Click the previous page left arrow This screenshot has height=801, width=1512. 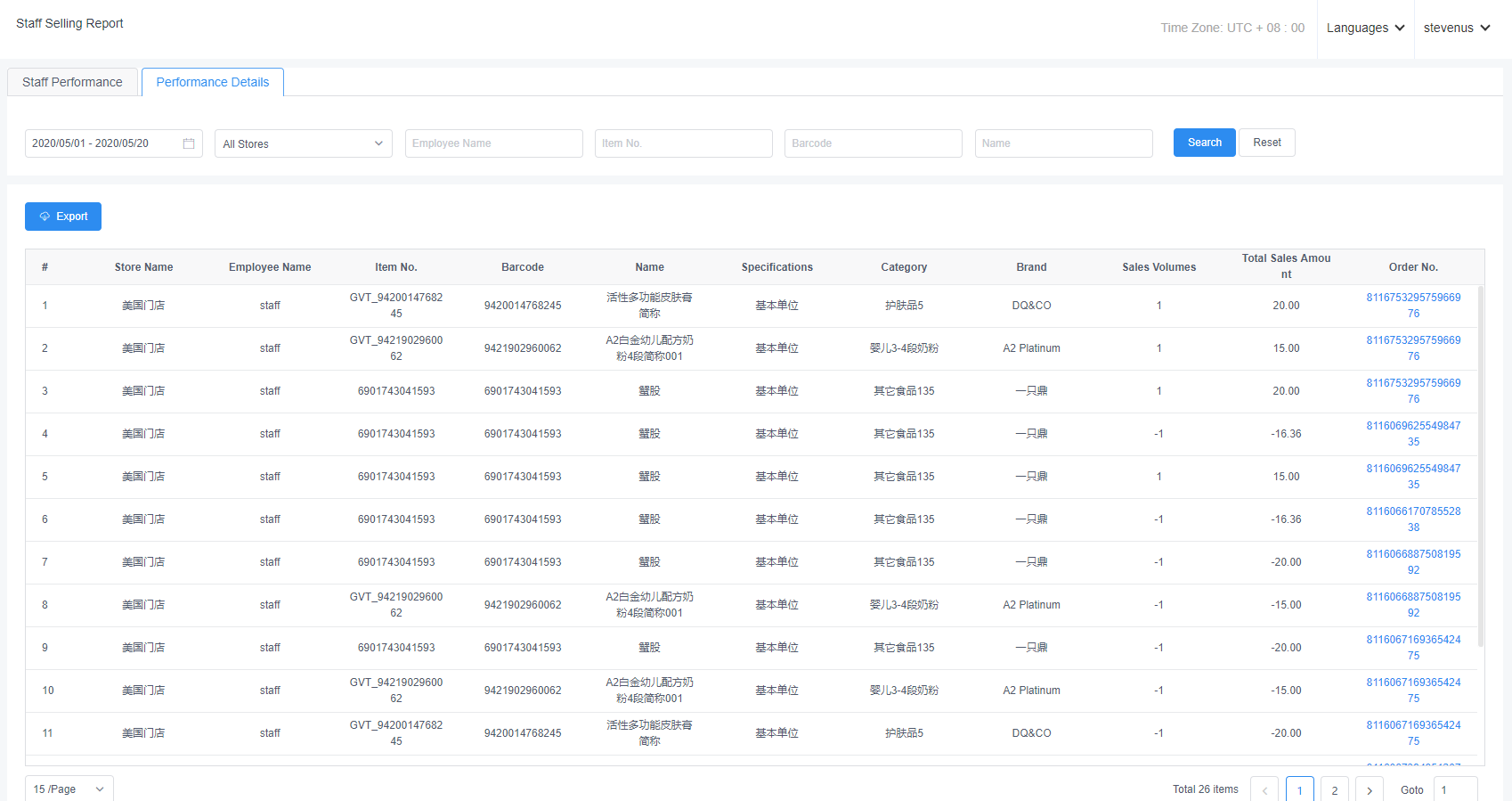(x=1264, y=789)
